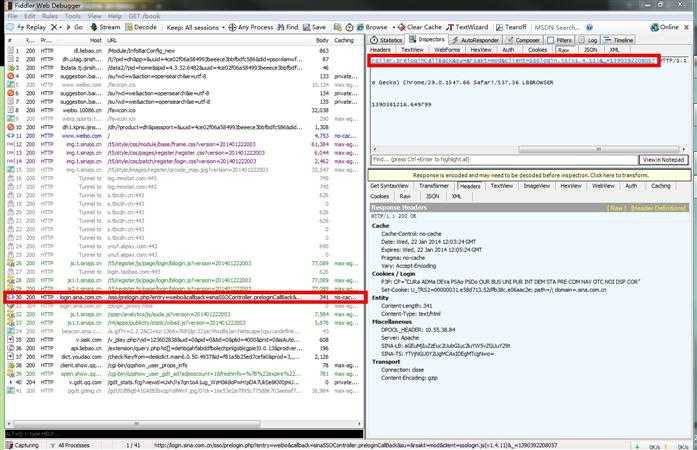Image resolution: width=697 pixels, height=450 pixels.
Task: Open Find sessions from toolbar
Action: [288, 28]
